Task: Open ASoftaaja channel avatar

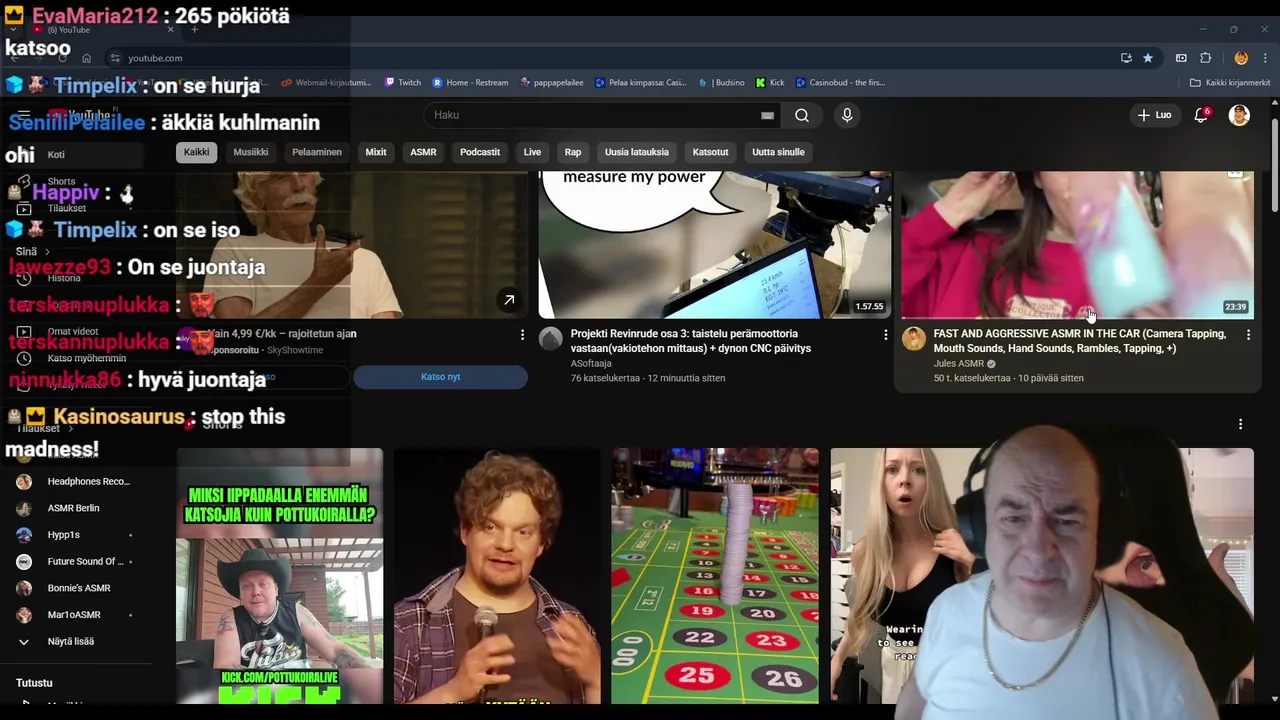Action: (x=551, y=338)
